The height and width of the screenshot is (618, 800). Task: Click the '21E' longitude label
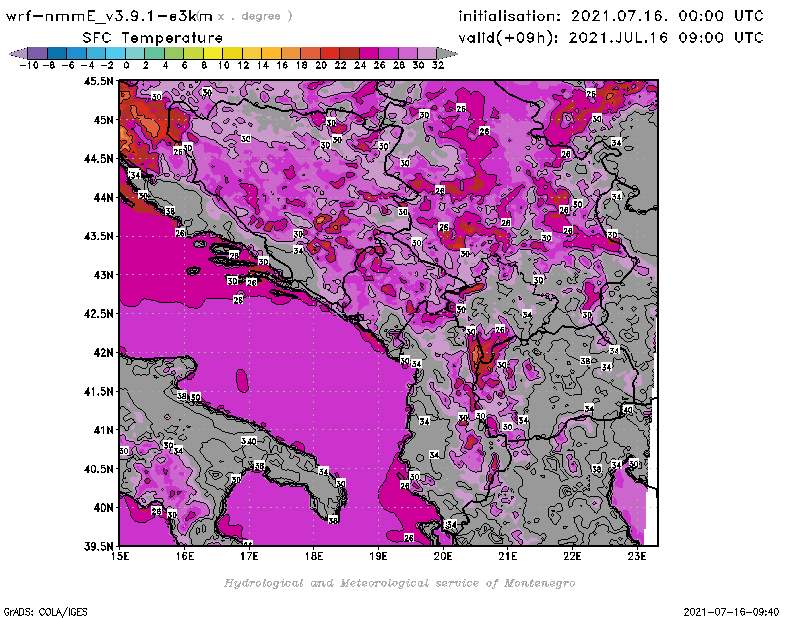click(x=508, y=556)
